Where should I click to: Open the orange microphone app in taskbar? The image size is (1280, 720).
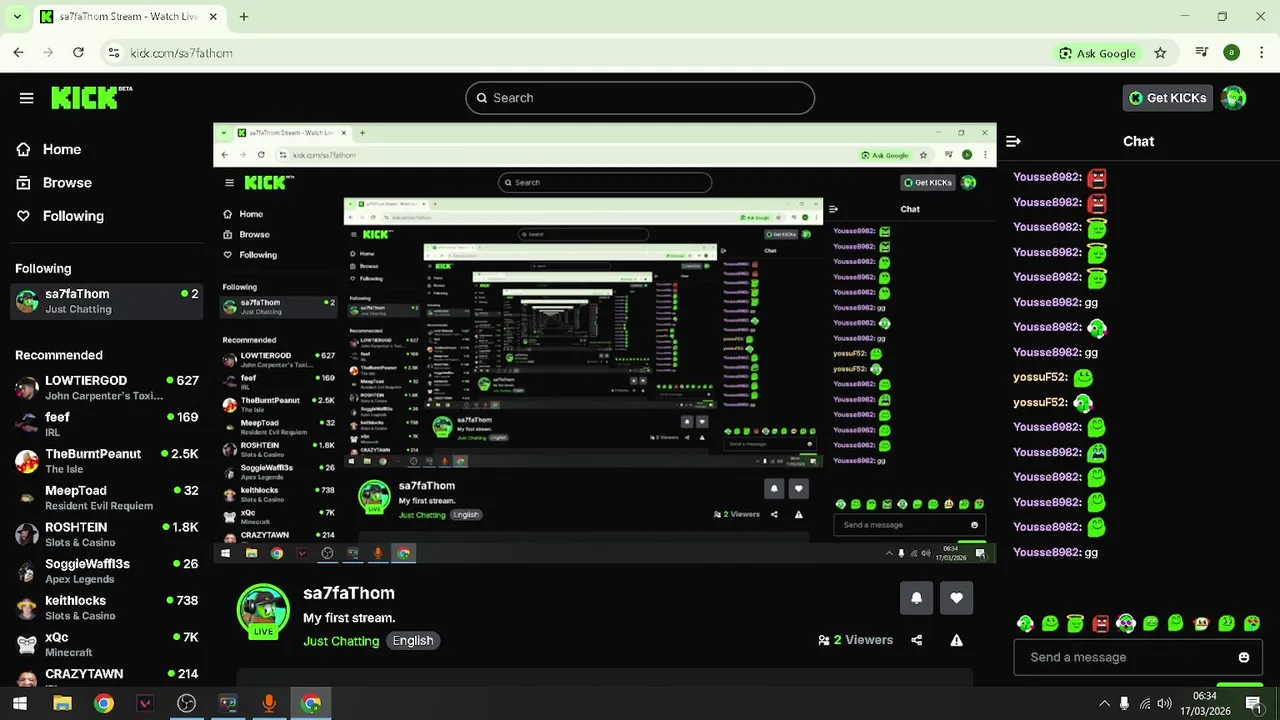click(268, 704)
